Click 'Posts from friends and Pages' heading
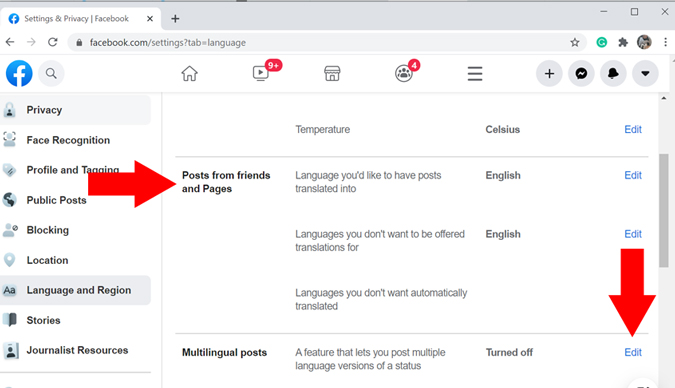The width and height of the screenshot is (675, 388). click(226, 182)
